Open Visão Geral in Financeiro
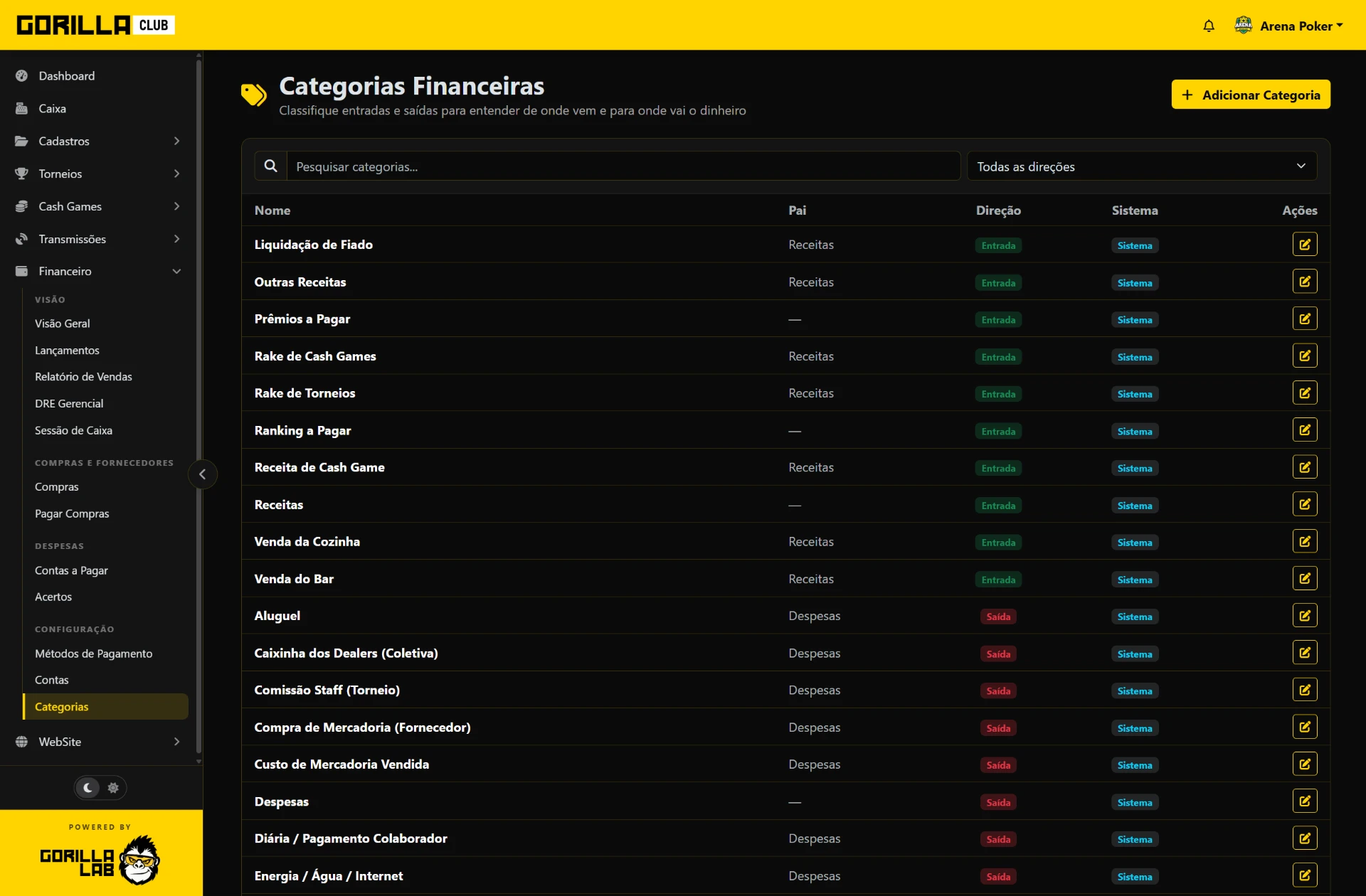Viewport: 1366px width, 896px height. click(63, 324)
